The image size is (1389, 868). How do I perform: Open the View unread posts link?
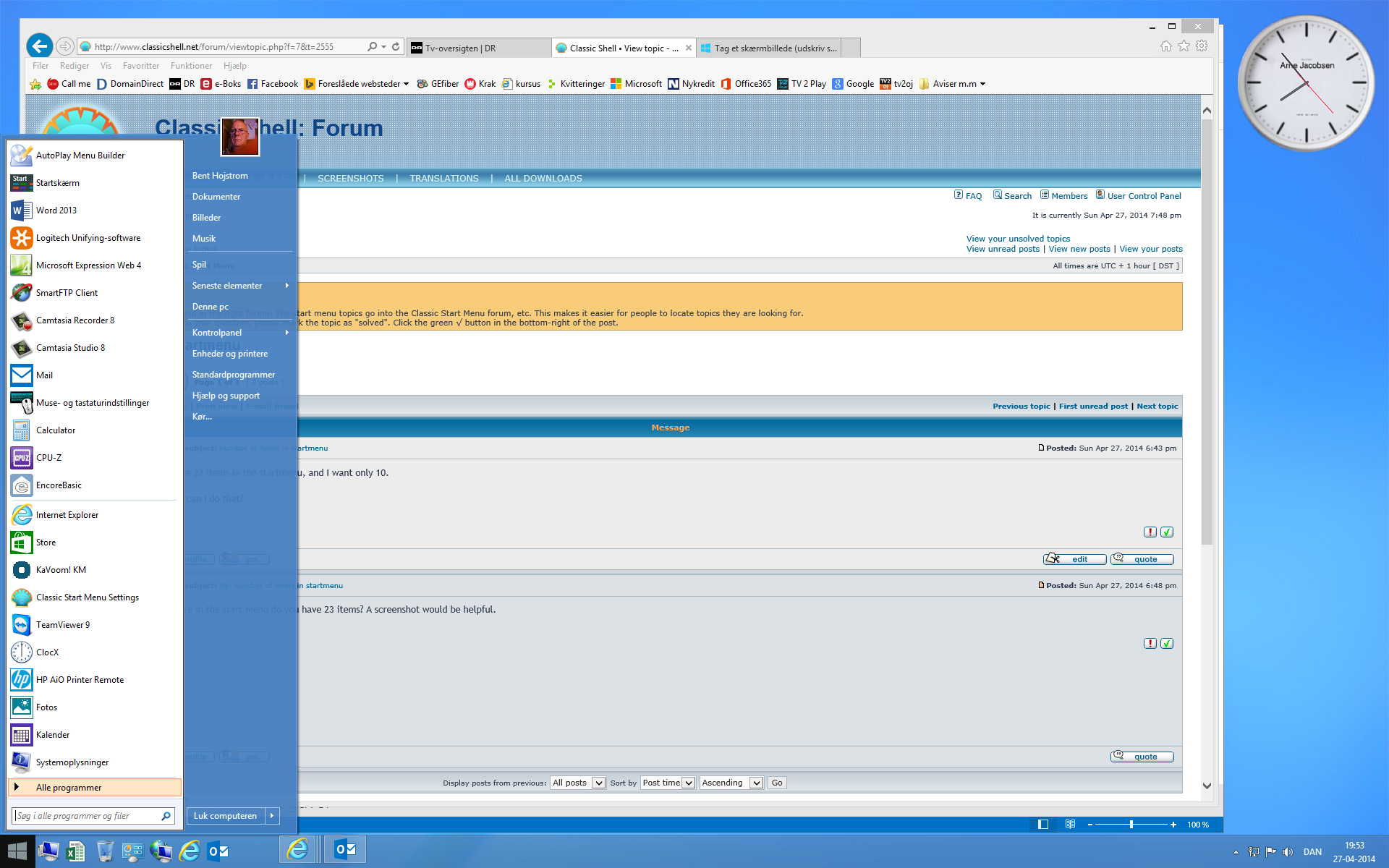(x=1002, y=249)
